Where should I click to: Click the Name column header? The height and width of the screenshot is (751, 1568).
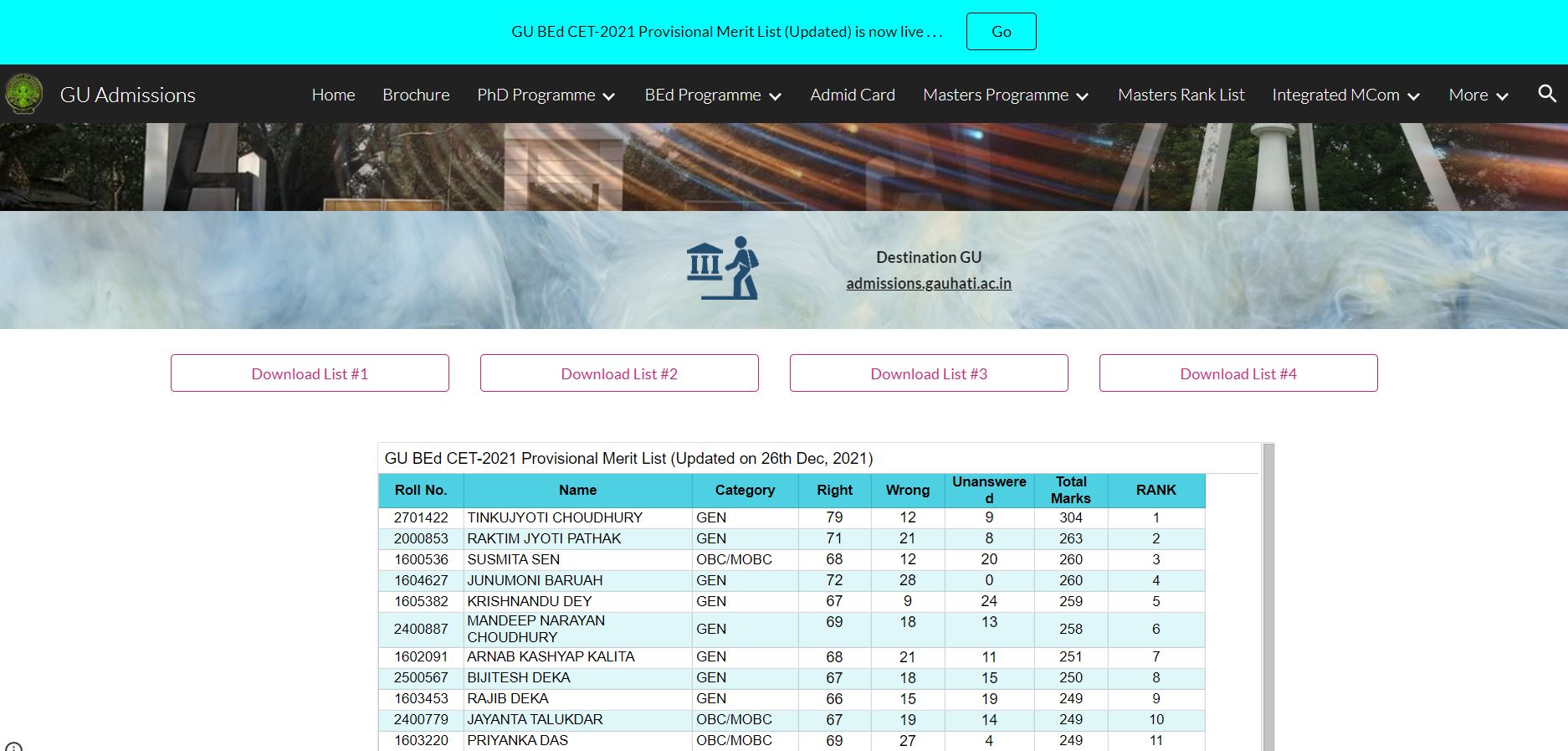coord(577,490)
